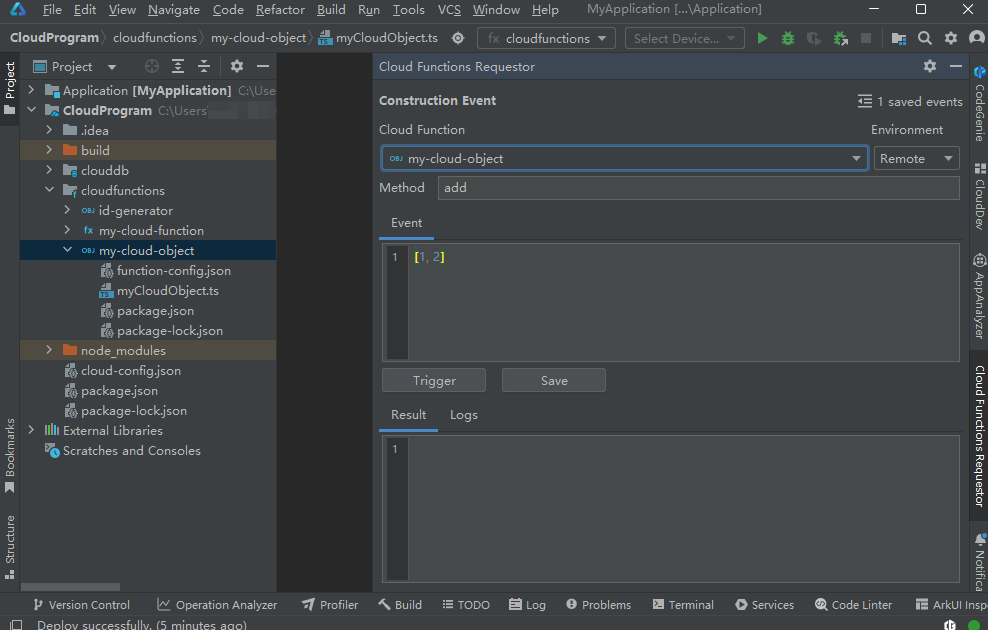Open the cloudfunctions run configuration dropdown
988x630 pixels.
(547, 38)
